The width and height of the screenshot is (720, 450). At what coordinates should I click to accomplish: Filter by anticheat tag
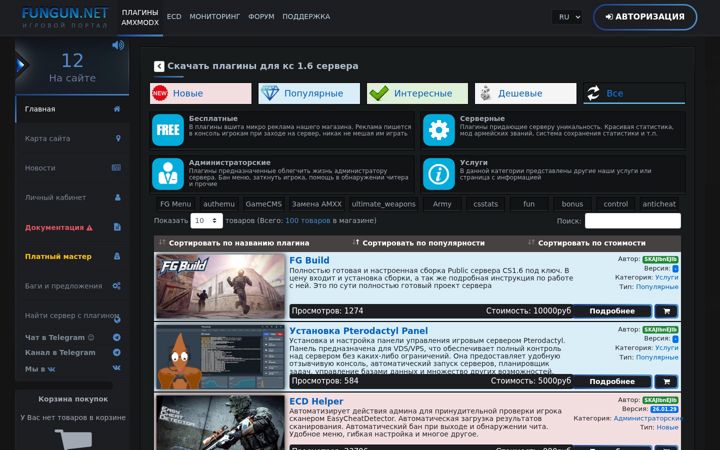pyautogui.click(x=659, y=204)
